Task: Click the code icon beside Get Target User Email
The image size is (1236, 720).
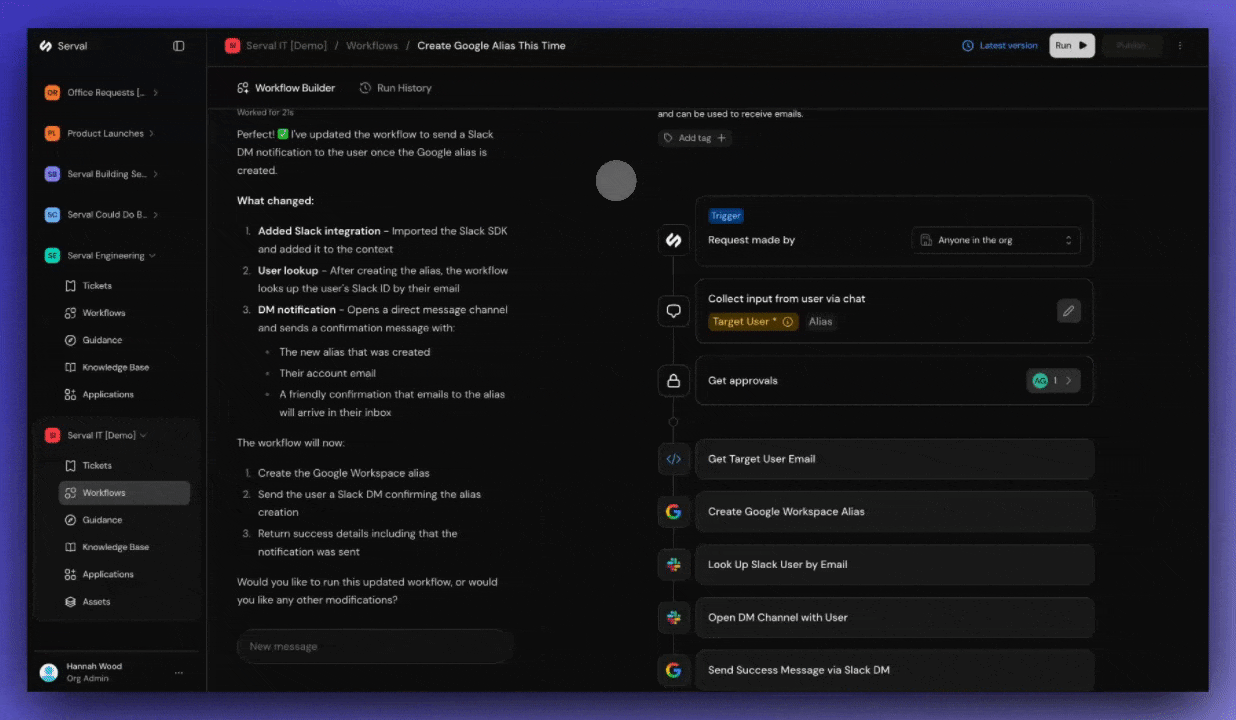Action: [x=673, y=458]
